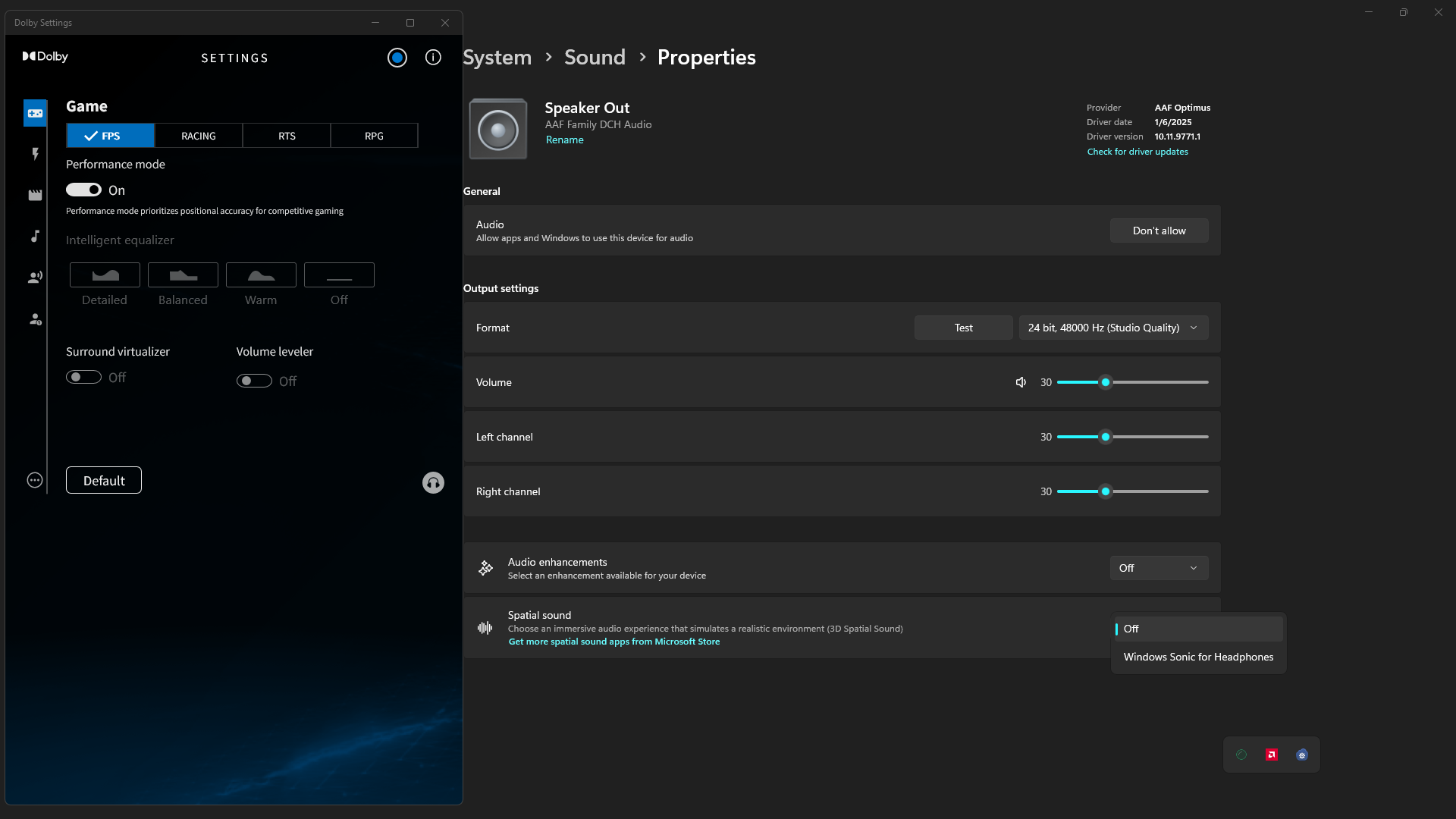Click the Default reset button

[x=104, y=480]
